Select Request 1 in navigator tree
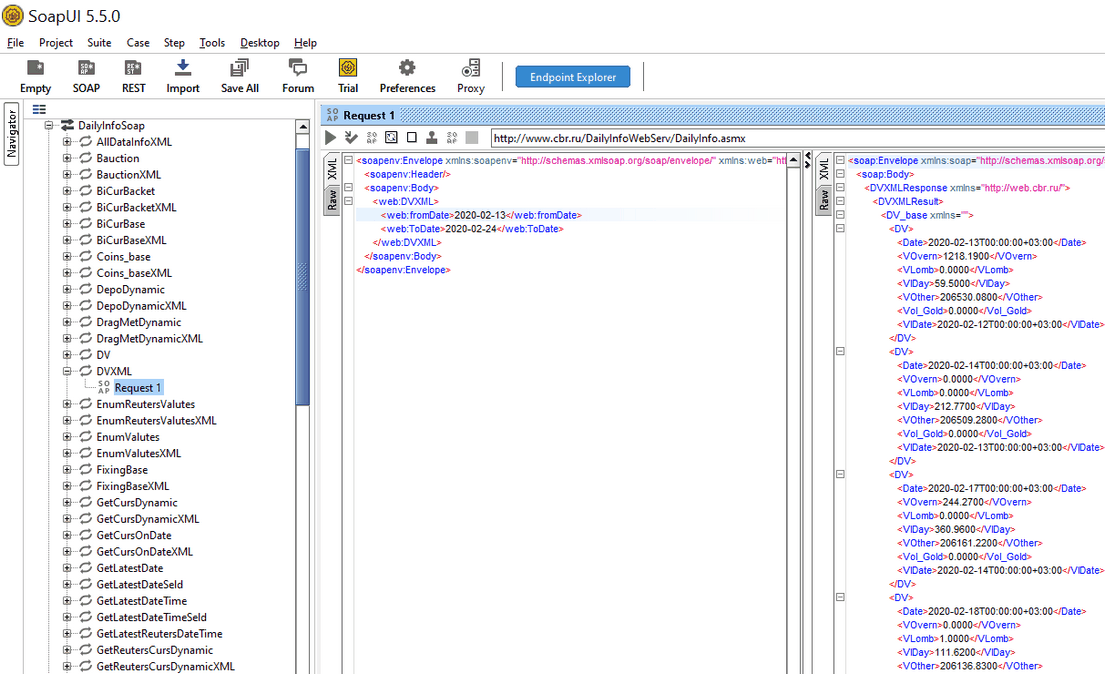The height and width of the screenshot is (674, 1105). tap(137, 388)
